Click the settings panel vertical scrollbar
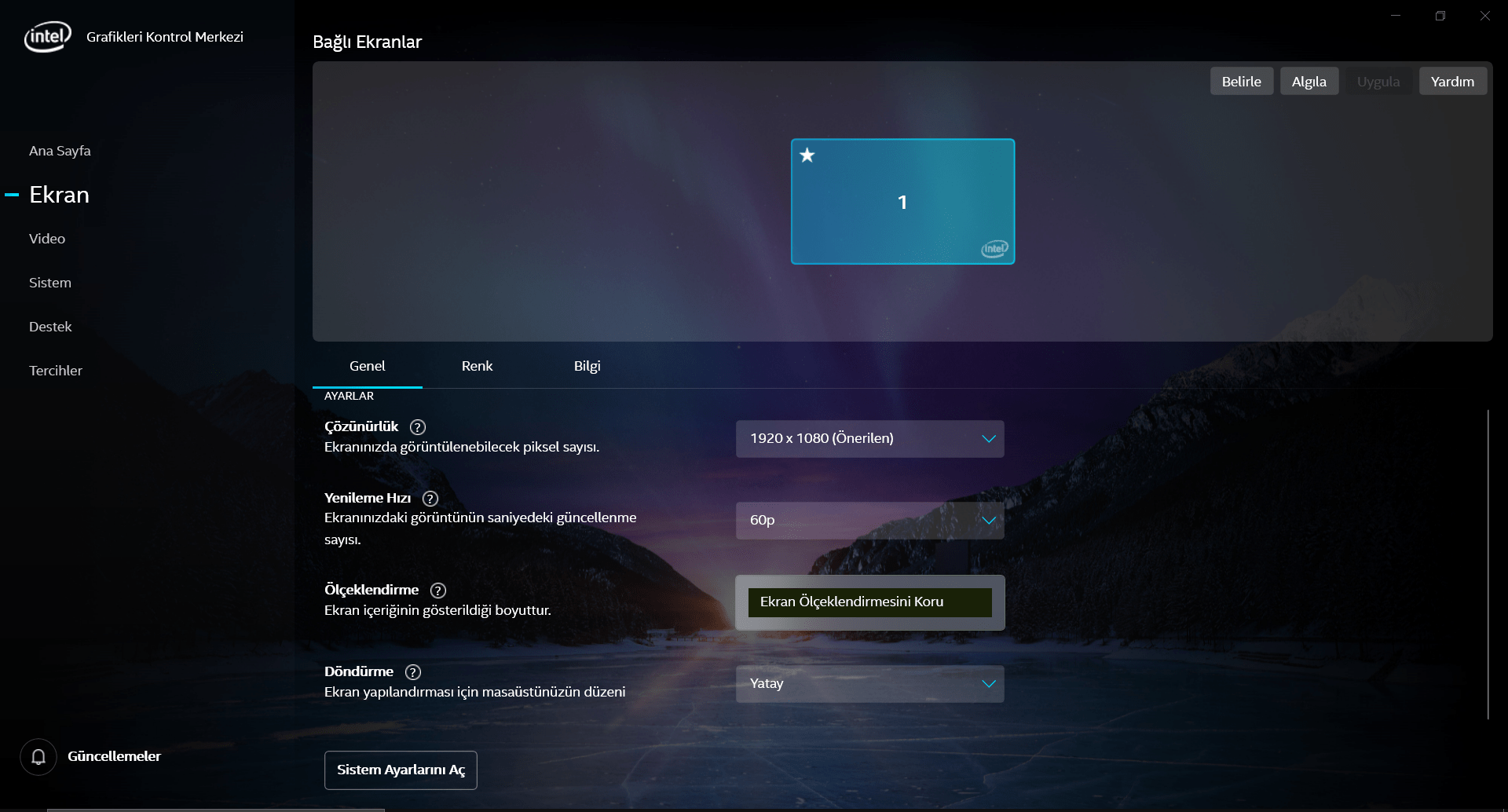 pos(1488,564)
